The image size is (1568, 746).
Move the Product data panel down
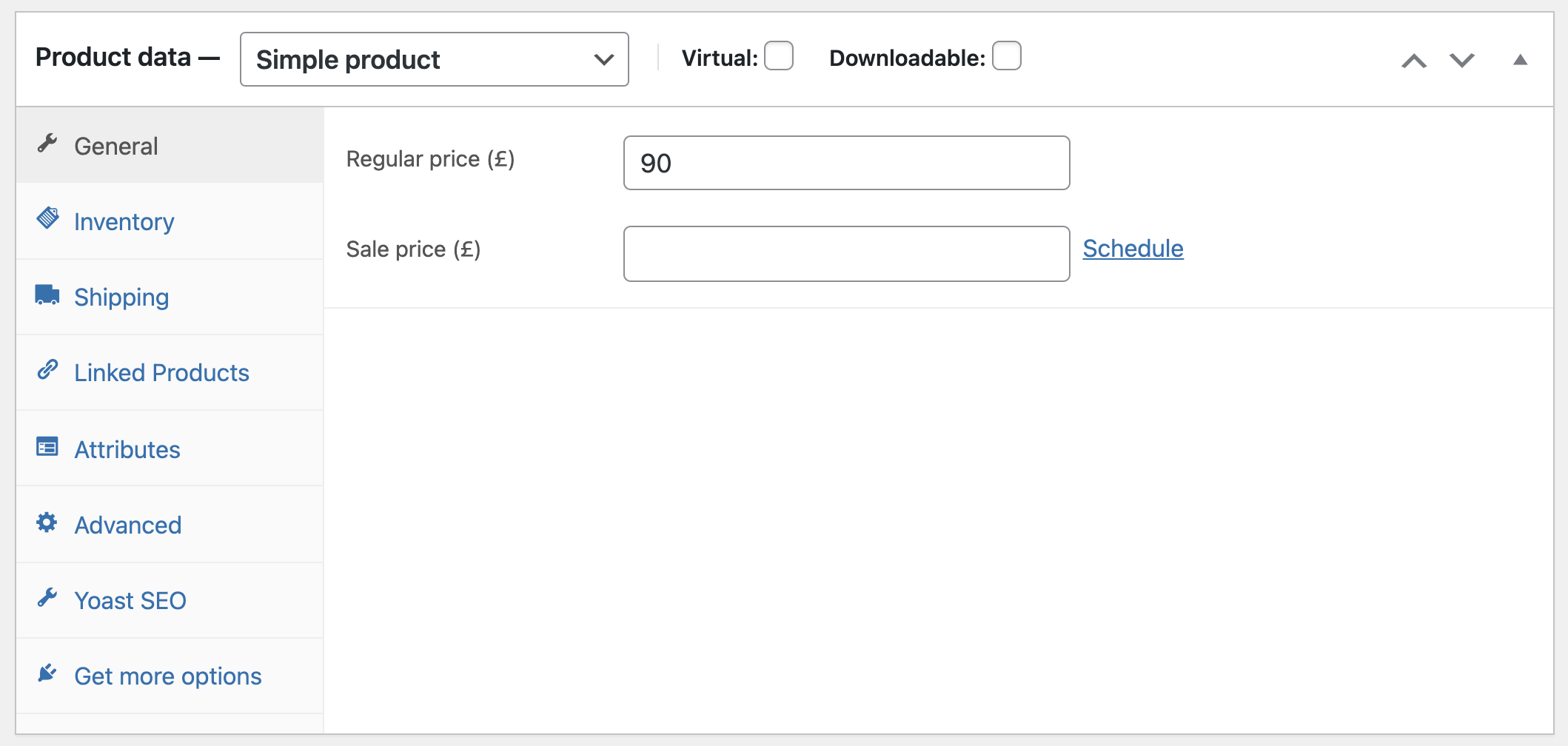(x=1462, y=61)
